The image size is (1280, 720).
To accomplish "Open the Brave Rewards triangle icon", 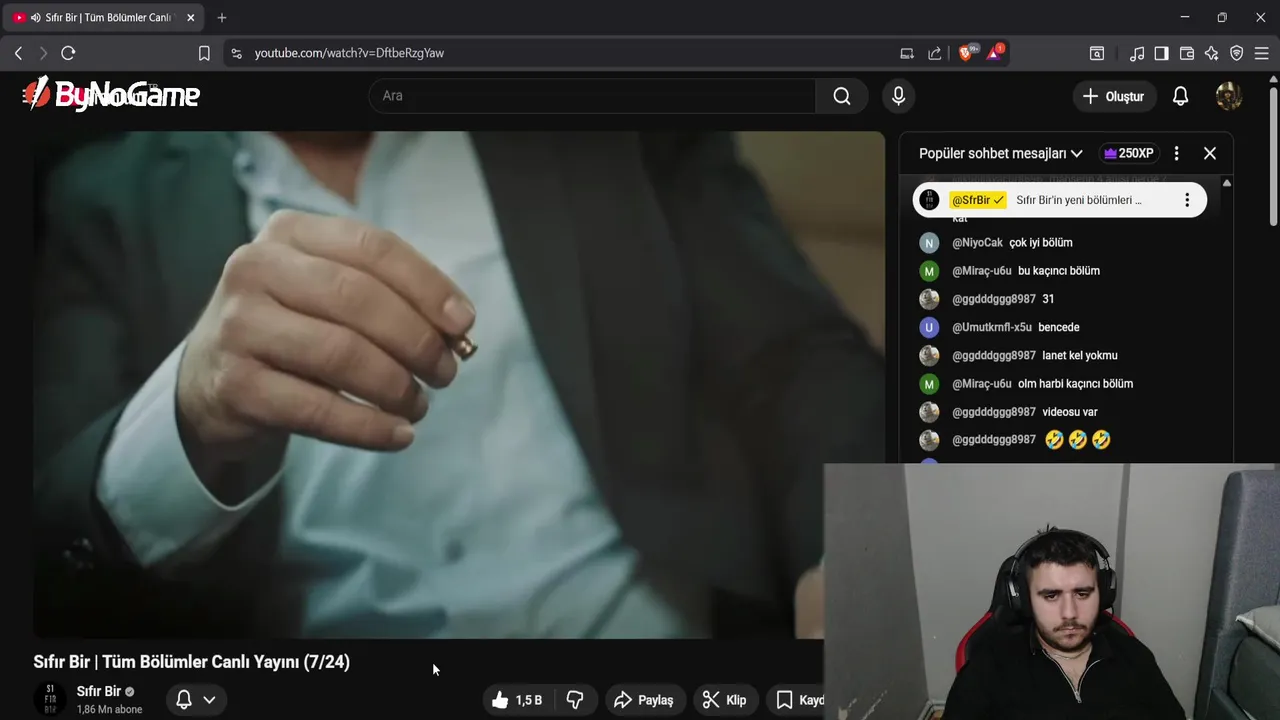I will pos(994,53).
